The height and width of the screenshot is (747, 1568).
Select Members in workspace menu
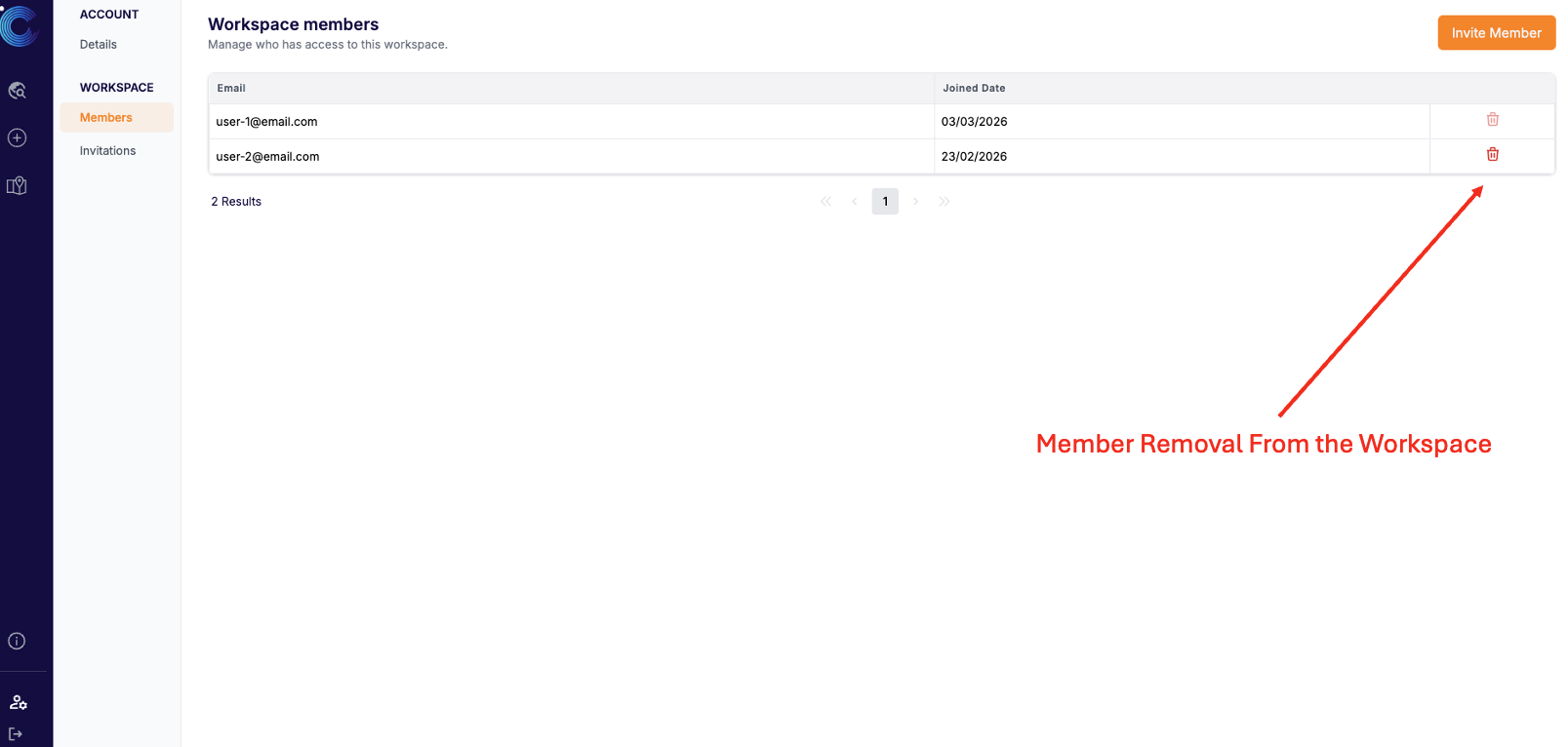pyautogui.click(x=106, y=118)
